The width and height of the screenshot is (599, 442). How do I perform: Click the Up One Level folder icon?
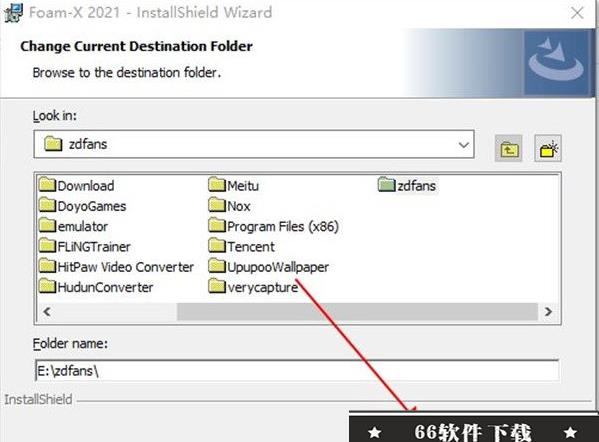coord(508,148)
